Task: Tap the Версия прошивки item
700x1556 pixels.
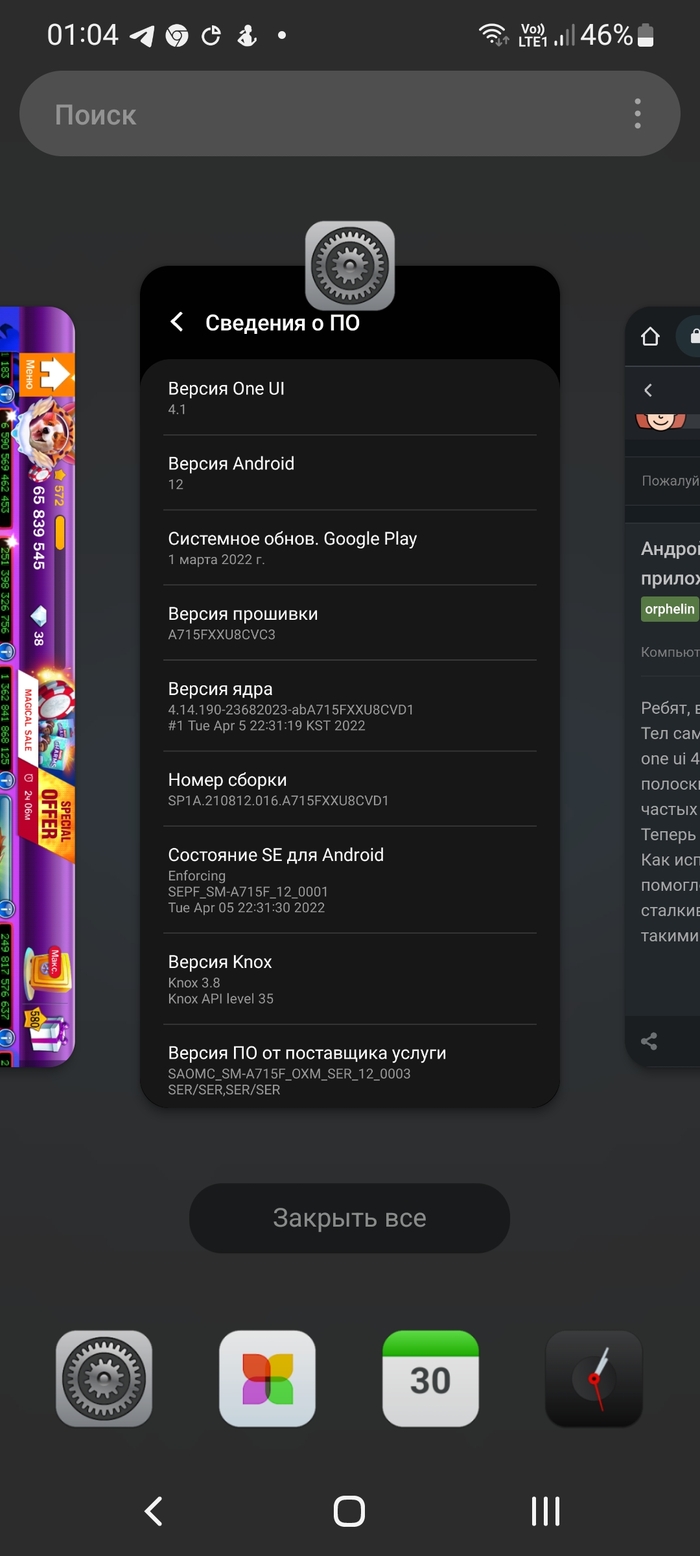Action: point(350,623)
